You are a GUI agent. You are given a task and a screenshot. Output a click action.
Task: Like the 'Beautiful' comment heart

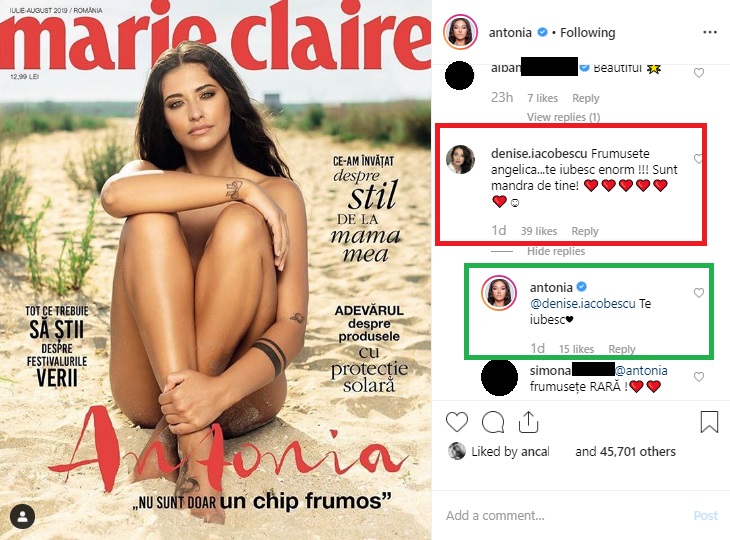[699, 73]
